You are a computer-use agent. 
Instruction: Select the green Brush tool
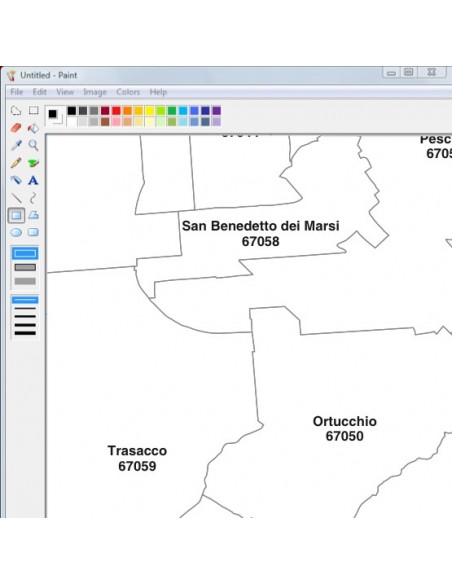coord(34,163)
